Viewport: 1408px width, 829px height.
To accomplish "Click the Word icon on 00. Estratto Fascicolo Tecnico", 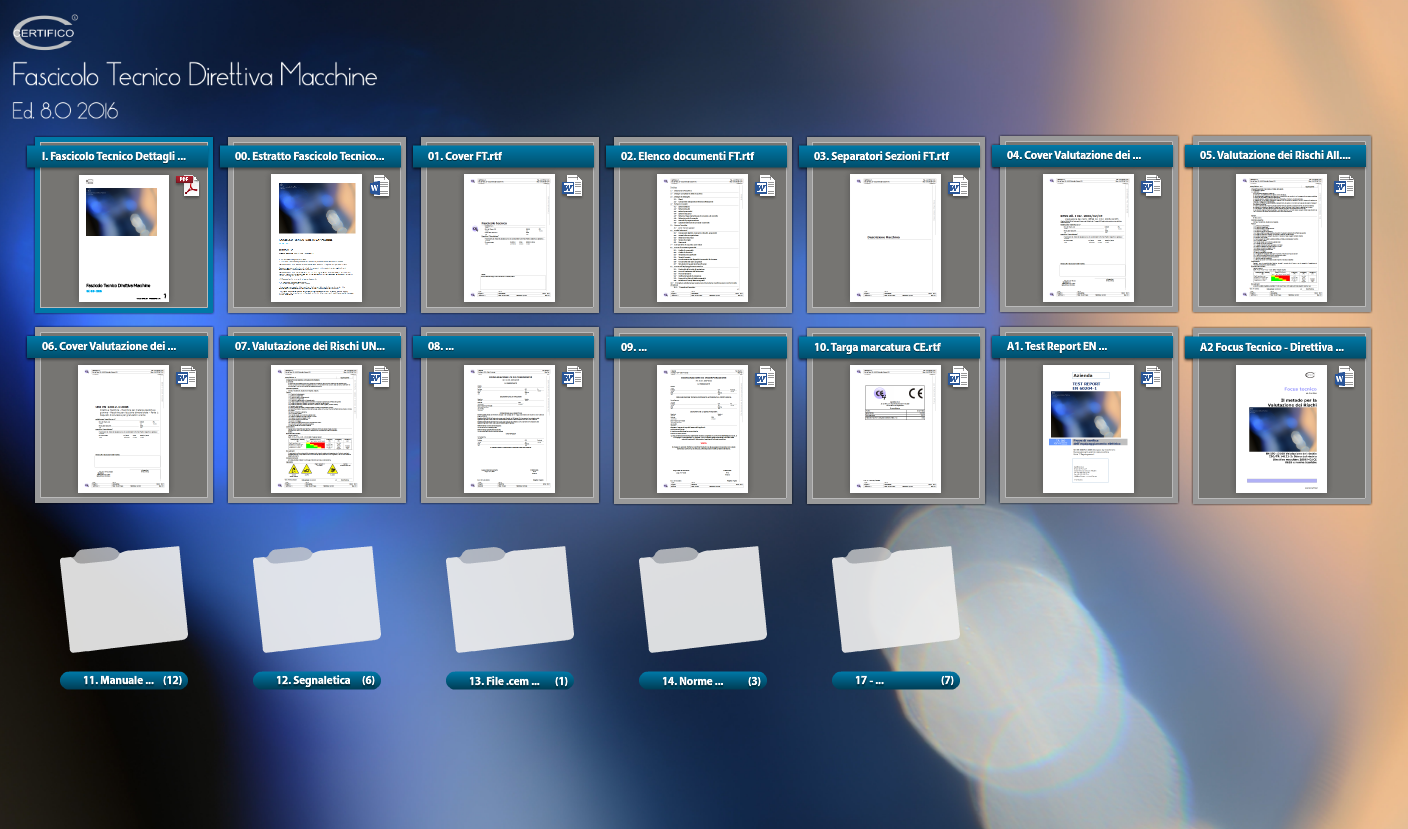I will [x=382, y=186].
